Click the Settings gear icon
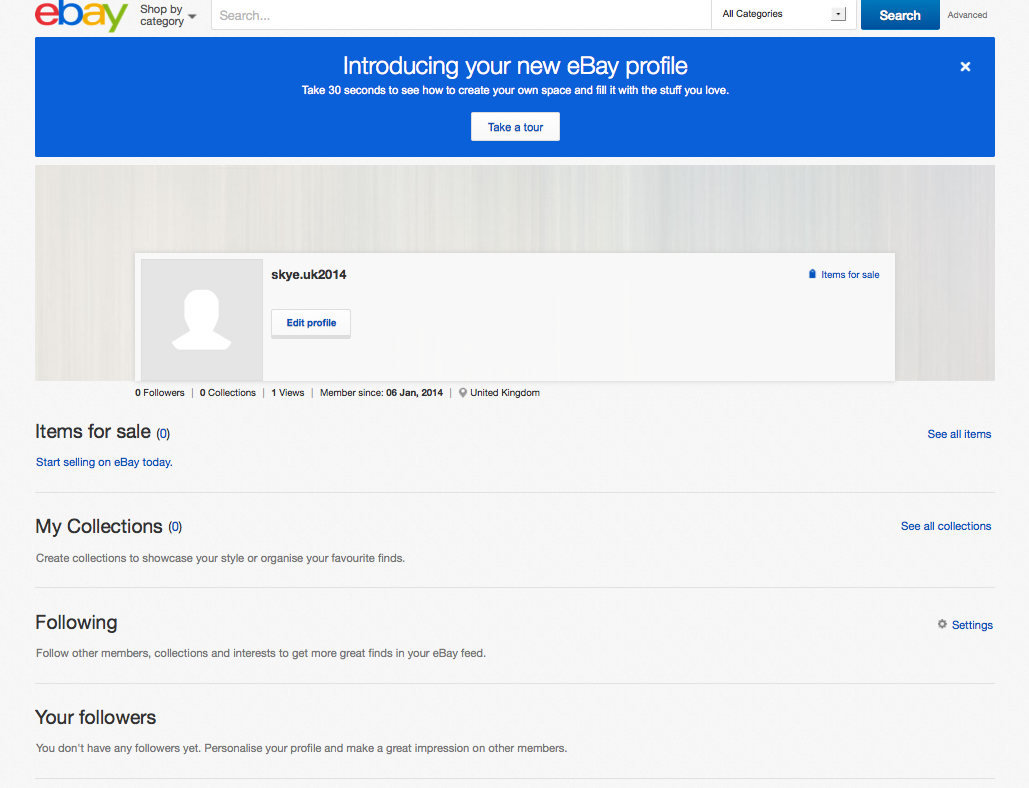Viewport: 1029px width, 788px height. 942,624
